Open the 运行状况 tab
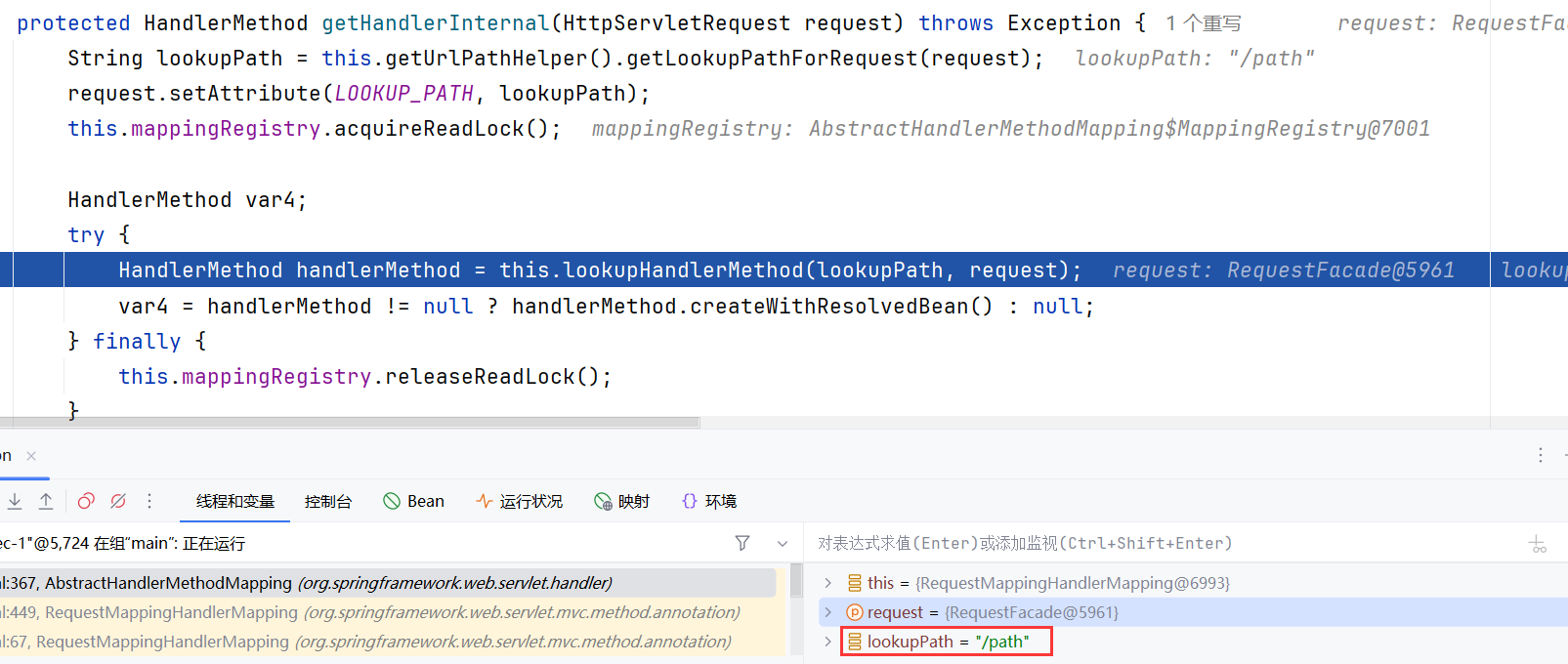The width and height of the screenshot is (1568, 664). point(520,501)
